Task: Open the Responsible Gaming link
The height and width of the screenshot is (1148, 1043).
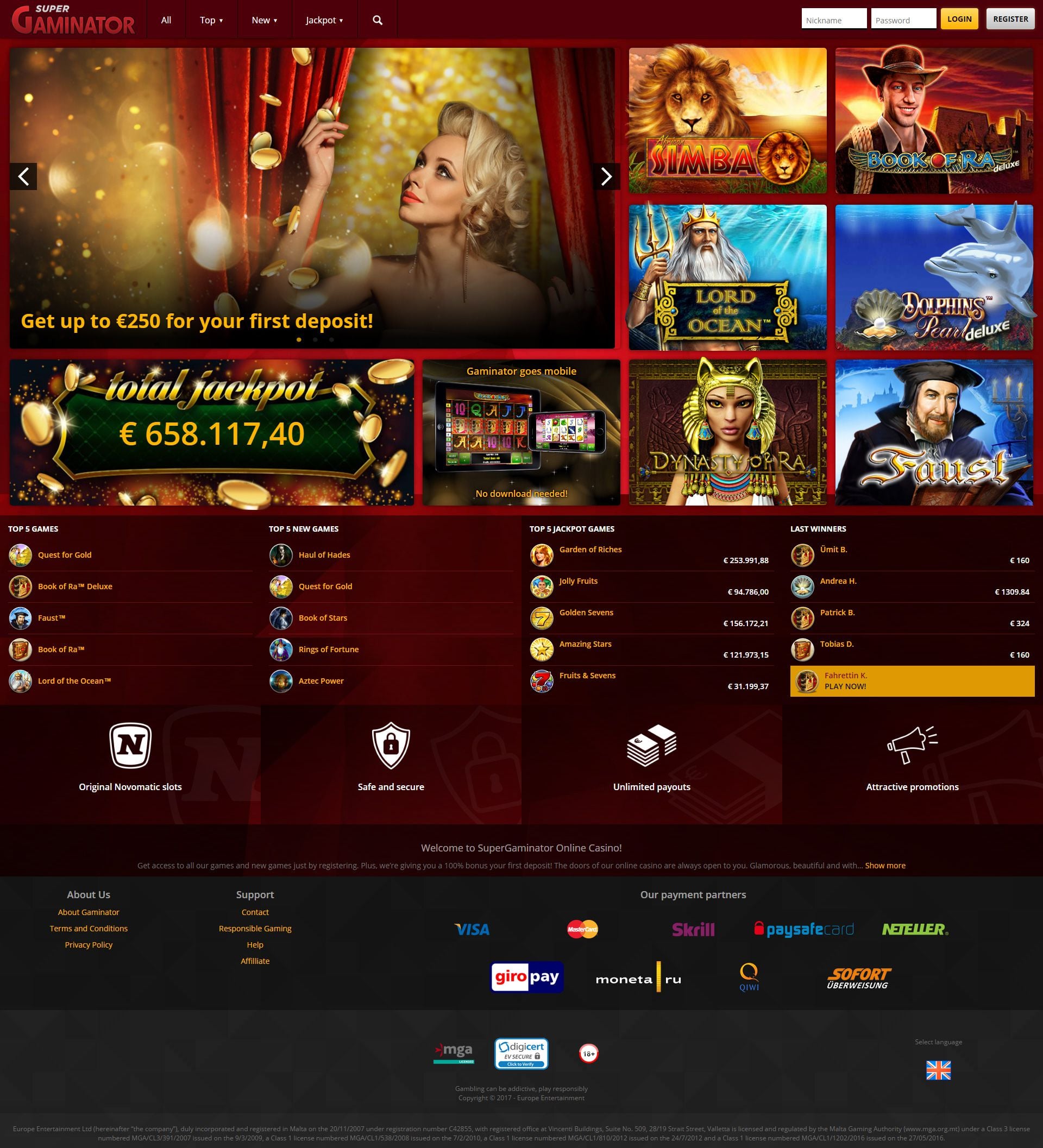Action: coord(255,929)
